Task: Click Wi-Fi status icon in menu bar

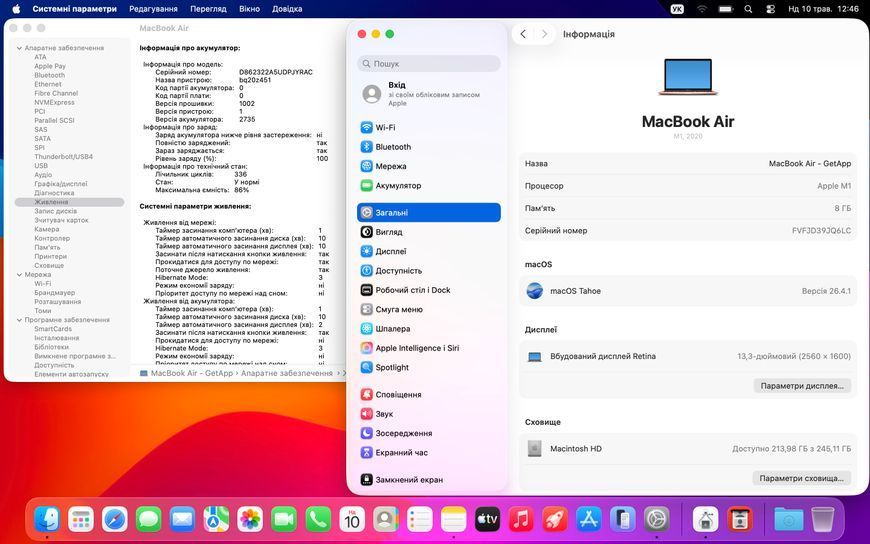Action: click(x=702, y=9)
